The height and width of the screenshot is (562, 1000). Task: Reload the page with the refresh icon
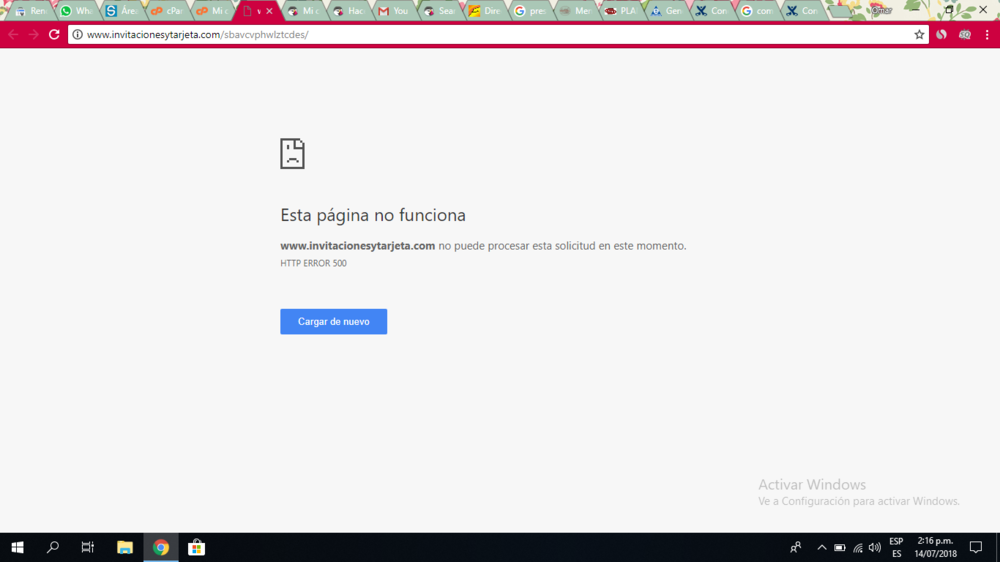(54, 34)
